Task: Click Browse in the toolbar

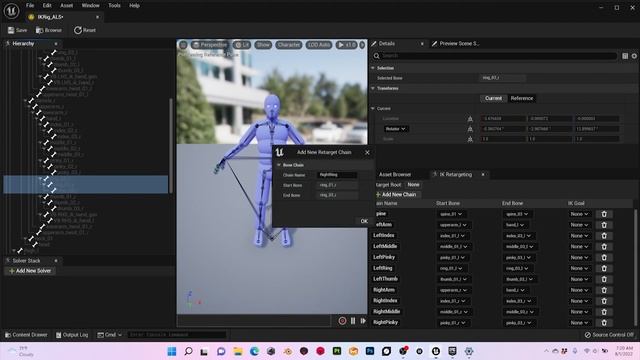Action: tap(49, 30)
